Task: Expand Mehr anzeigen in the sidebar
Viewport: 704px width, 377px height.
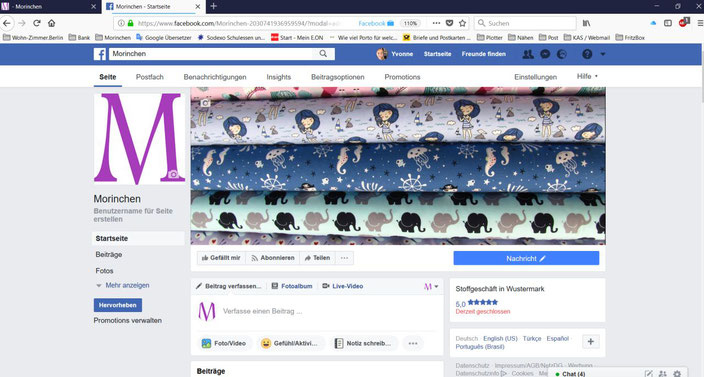Action: coord(123,285)
